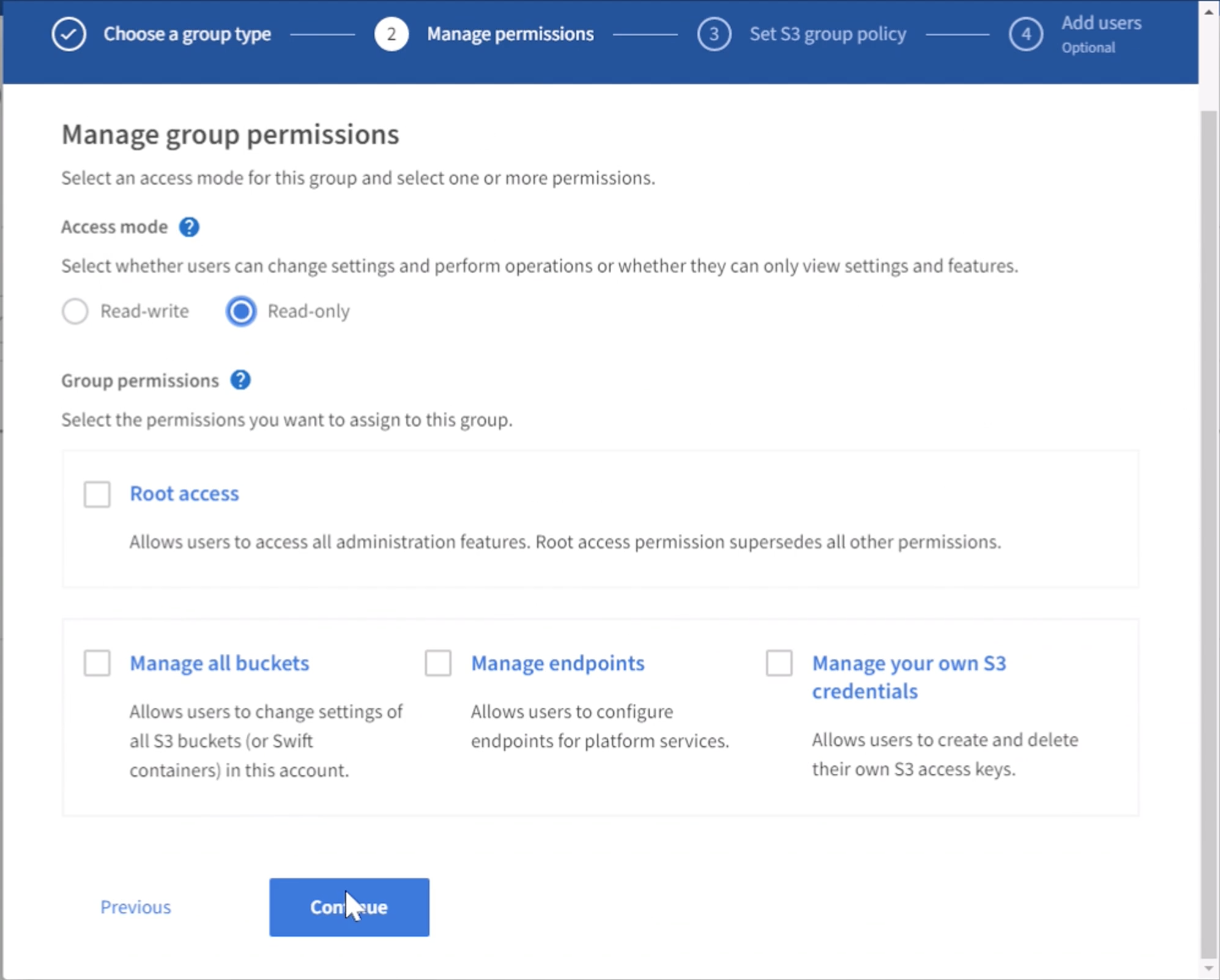Navigate to Set S3 group policy step
The width and height of the screenshot is (1220, 980).
click(x=826, y=34)
